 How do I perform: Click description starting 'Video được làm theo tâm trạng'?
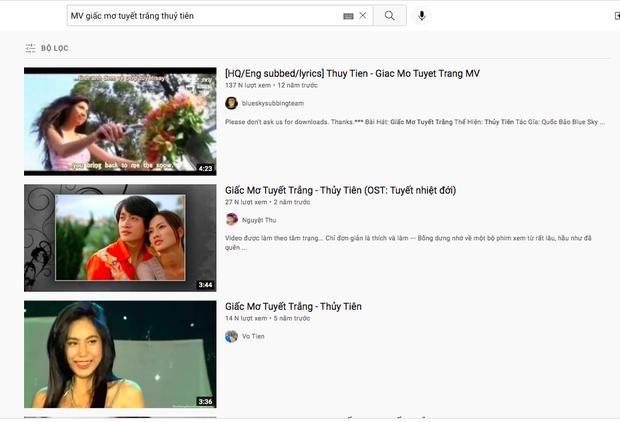pos(408,242)
